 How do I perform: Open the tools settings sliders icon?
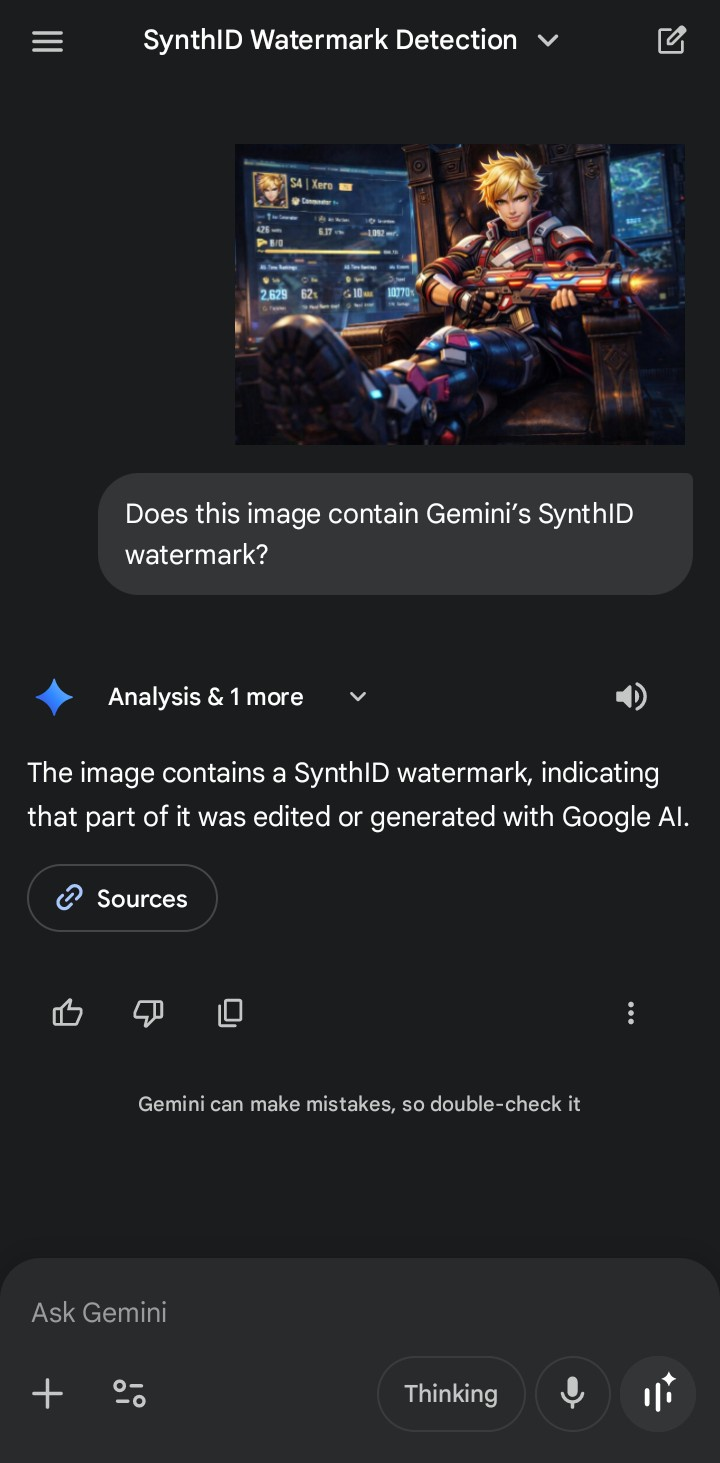tap(129, 1393)
